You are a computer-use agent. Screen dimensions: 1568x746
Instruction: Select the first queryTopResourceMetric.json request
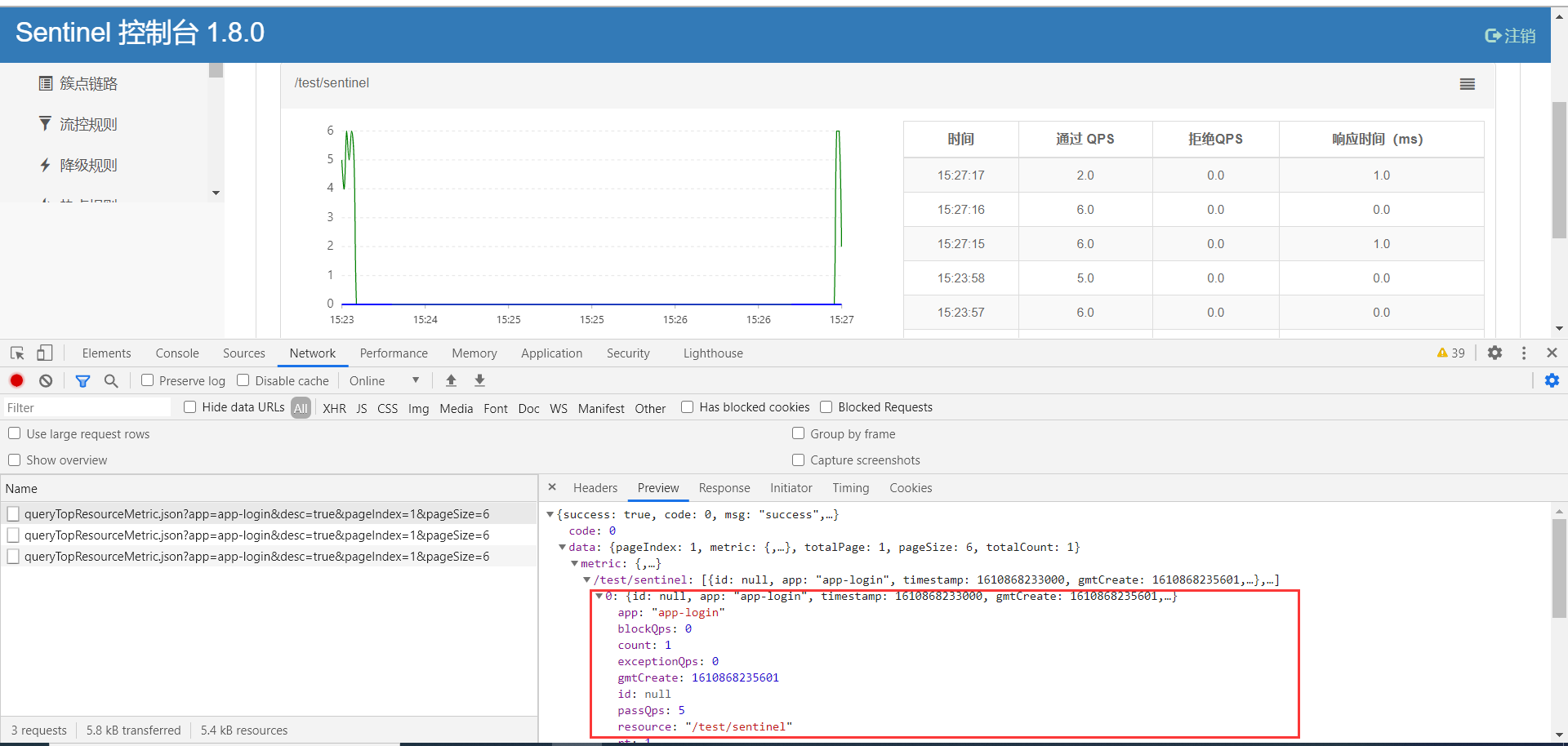(x=269, y=513)
